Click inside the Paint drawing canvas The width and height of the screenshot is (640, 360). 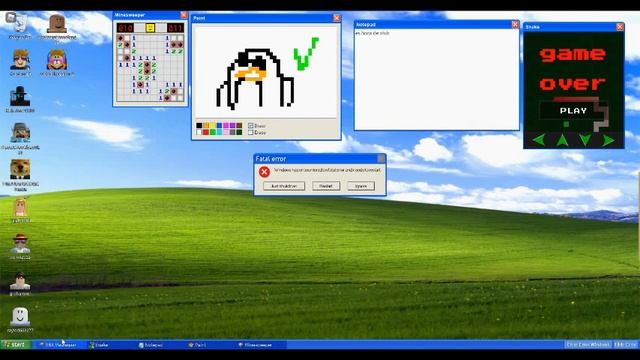(266, 72)
